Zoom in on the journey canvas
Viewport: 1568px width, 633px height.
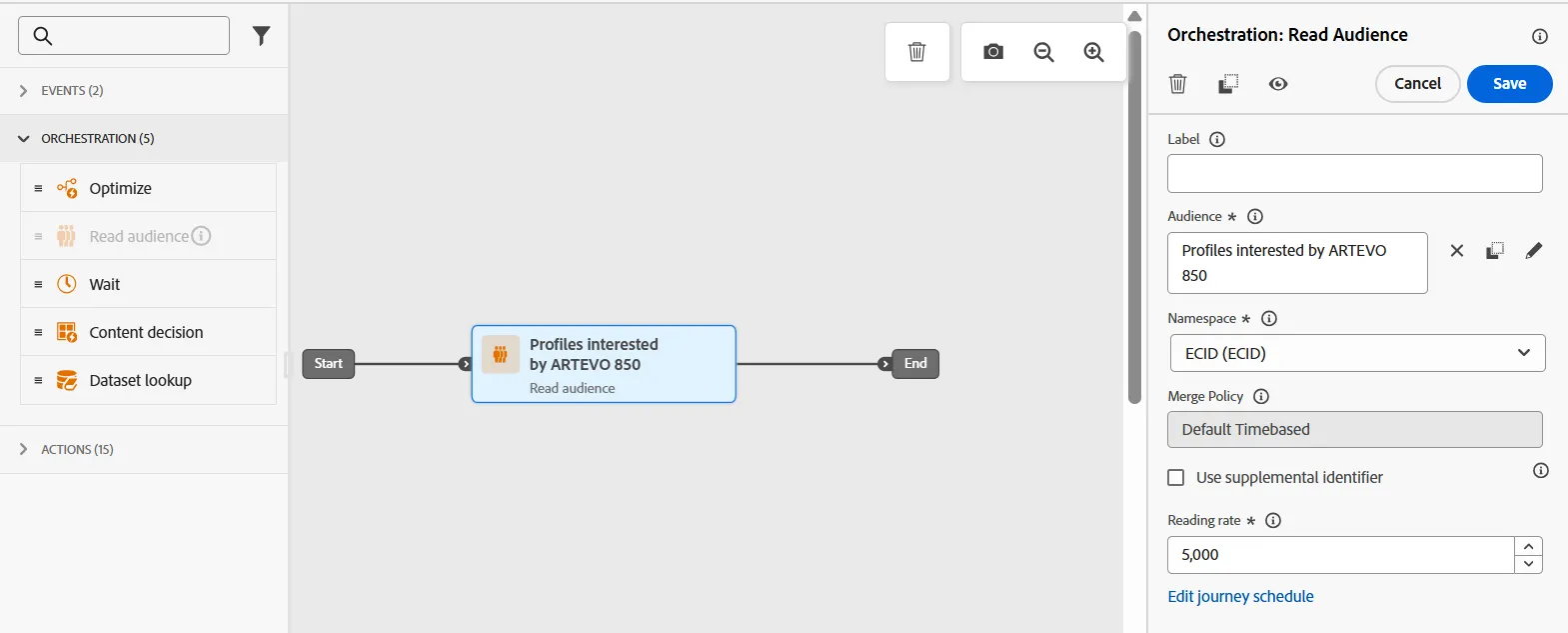coord(1094,52)
